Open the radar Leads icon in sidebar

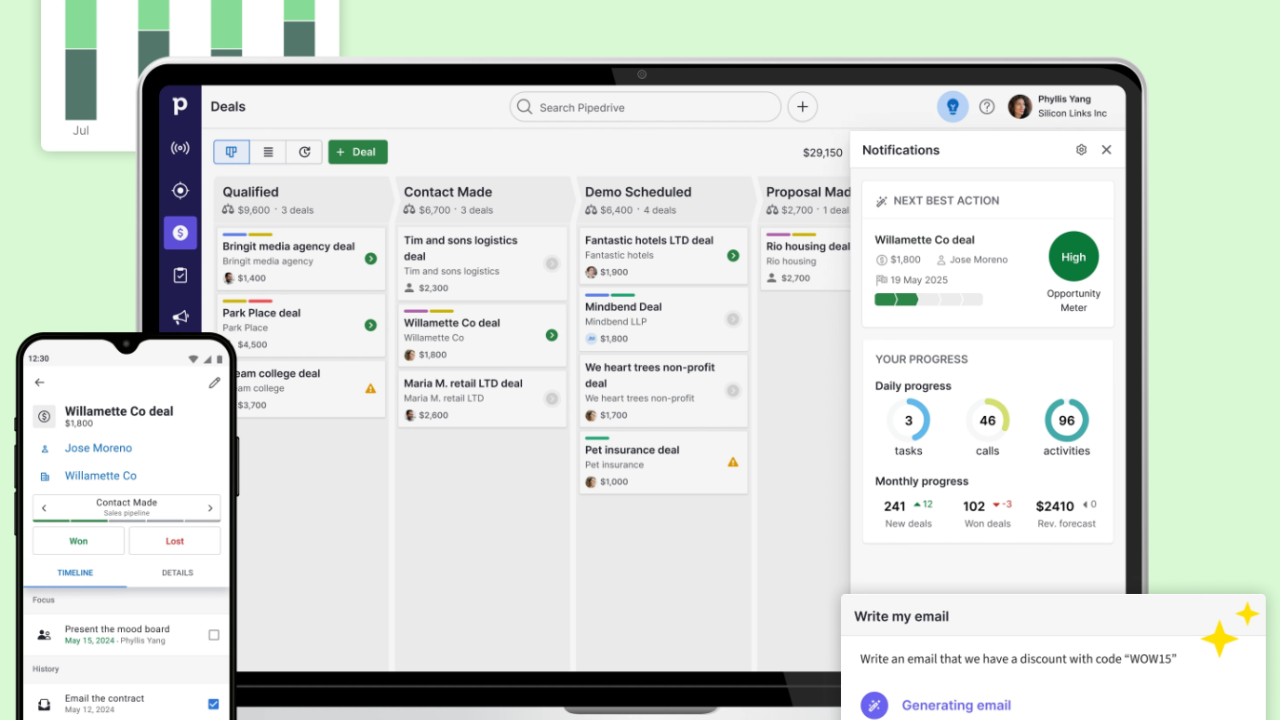180,149
